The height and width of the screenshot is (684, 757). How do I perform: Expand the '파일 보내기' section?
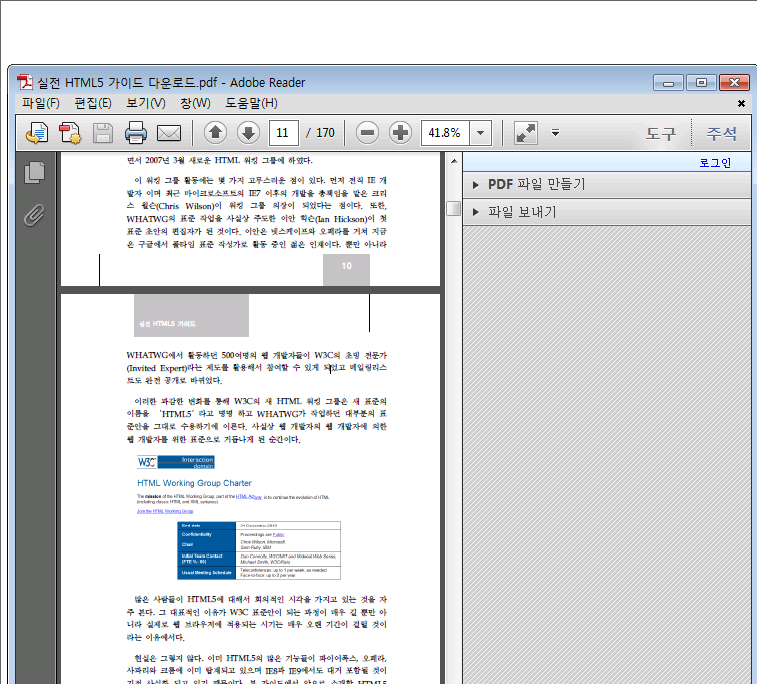click(x=606, y=212)
